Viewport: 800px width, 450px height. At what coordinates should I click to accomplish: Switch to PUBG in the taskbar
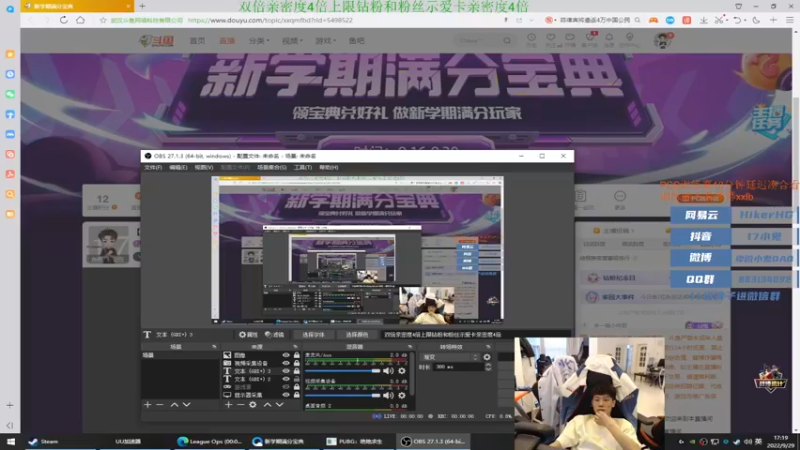[x=357, y=441]
